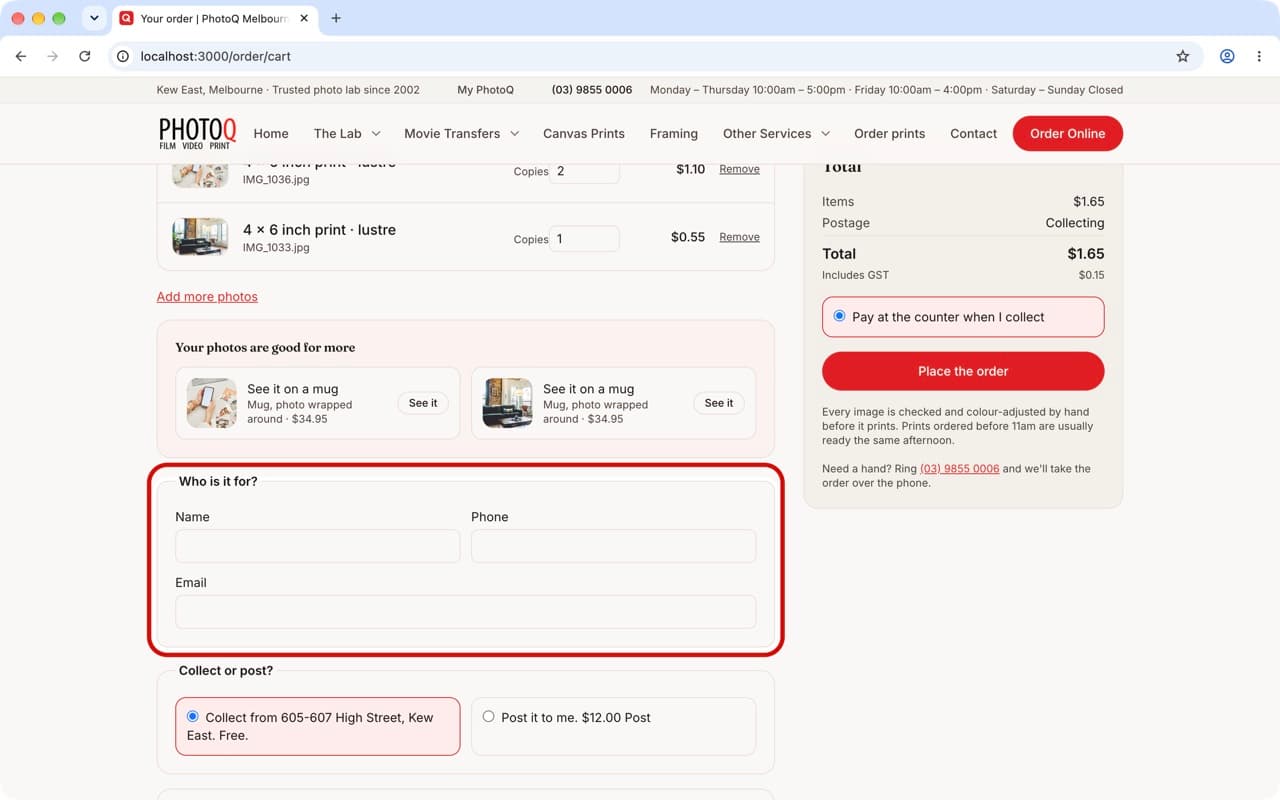The width and height of the screenshot is (1280, 800).
Task: Click Place the order button
Action: (x=963, y=371)
